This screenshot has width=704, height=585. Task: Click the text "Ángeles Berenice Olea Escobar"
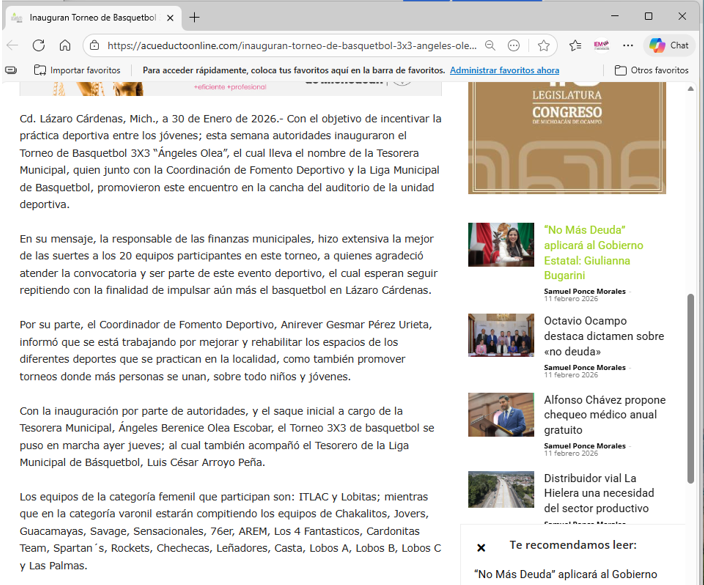(x=196, y=428)
